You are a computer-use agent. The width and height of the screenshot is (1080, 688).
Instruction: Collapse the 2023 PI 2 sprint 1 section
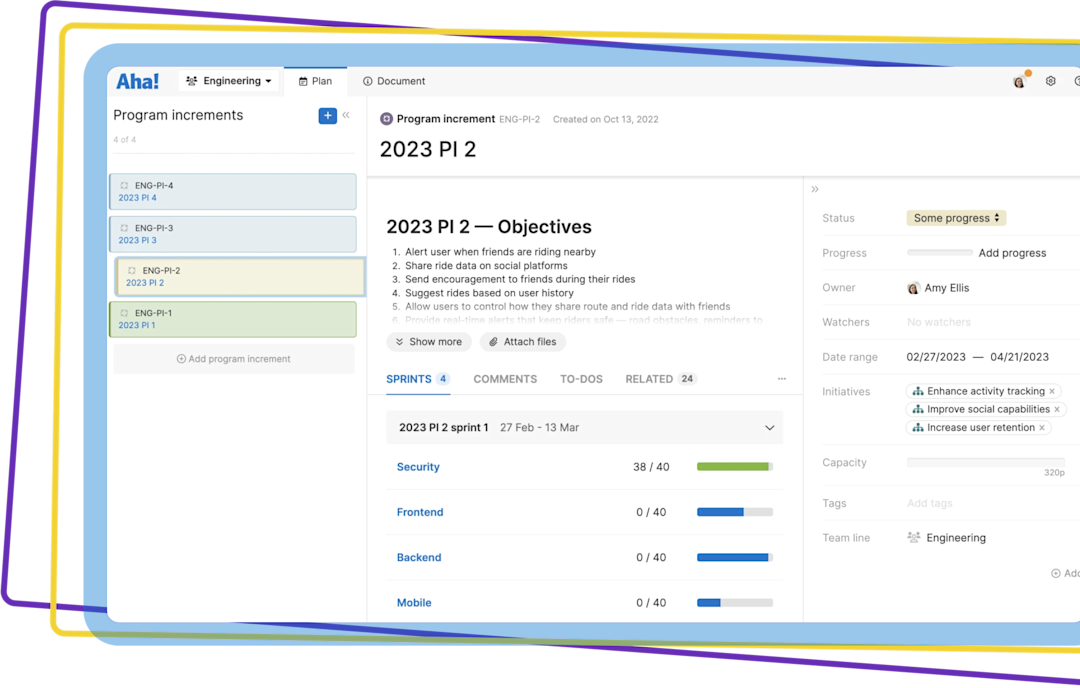(x=769, y=427)
